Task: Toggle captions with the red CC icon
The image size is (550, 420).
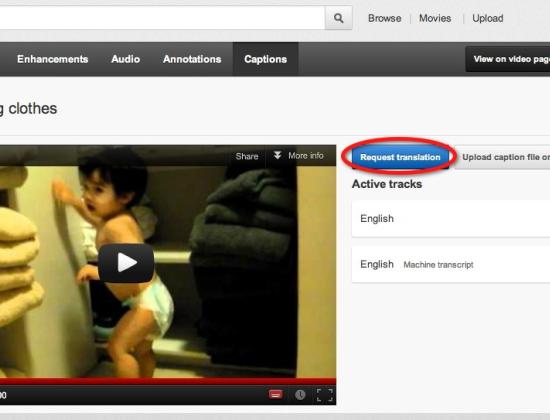Action: (x=276, y=395)
